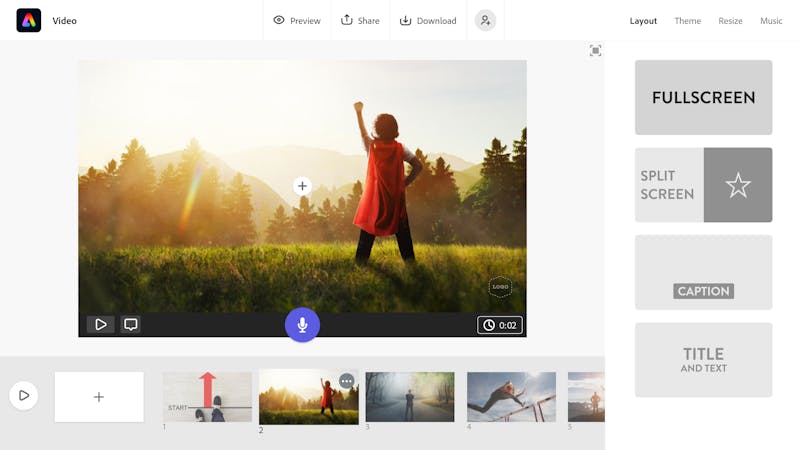Image resolution: width=800 pixels, height=450 pixels.
Task: Choose the Split Screen layout
Action: click(x=703, y=185)
